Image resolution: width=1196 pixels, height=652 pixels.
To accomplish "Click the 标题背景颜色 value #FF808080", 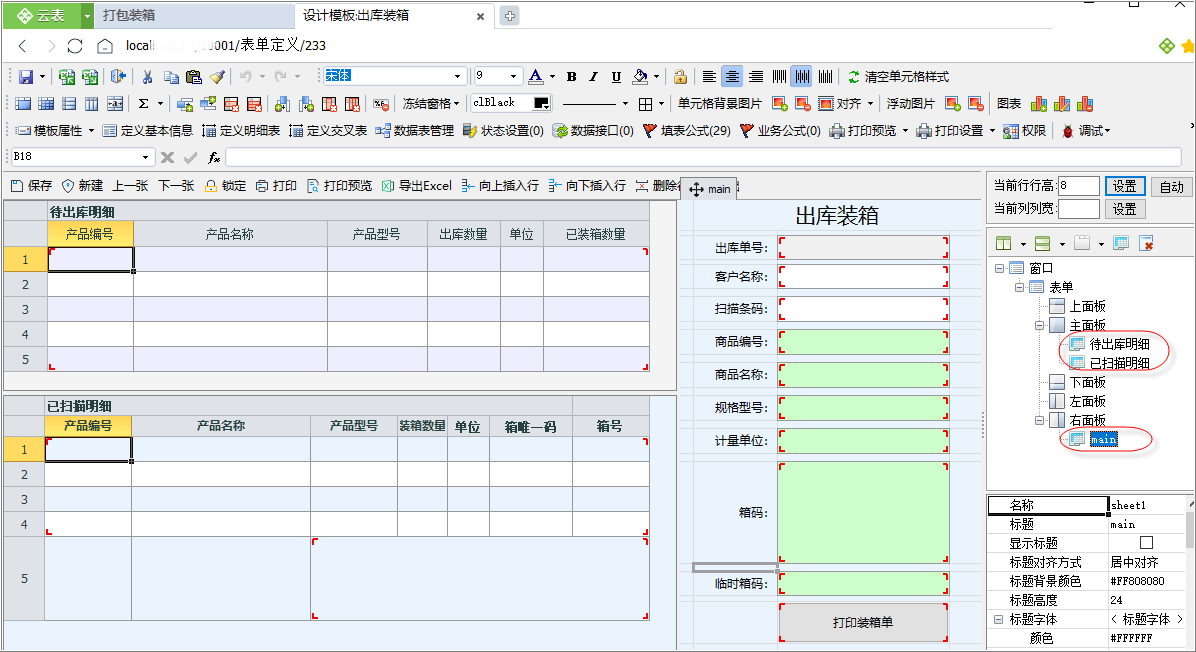I will pos(1137,580).
